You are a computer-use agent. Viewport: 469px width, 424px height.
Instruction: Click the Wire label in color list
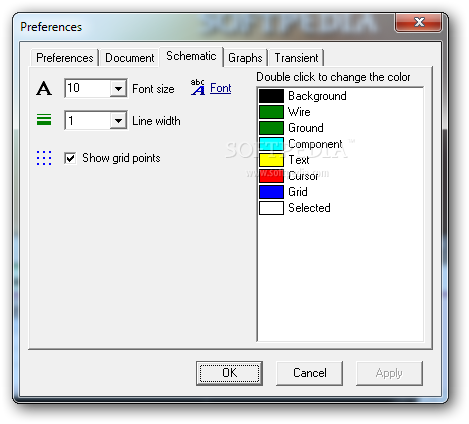tap(299, 112)
